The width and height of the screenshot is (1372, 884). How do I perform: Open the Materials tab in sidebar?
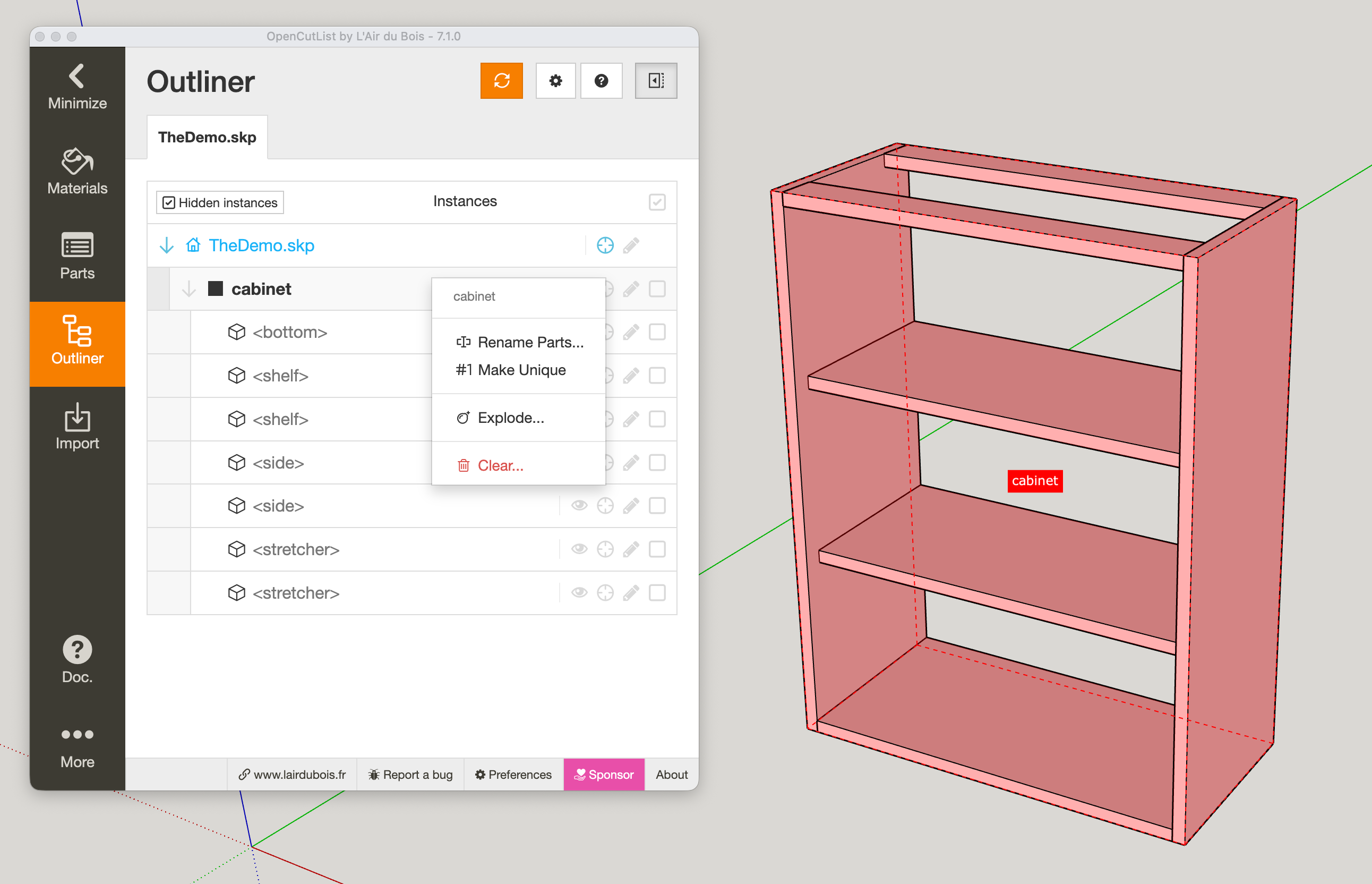[x=77, y=171]
